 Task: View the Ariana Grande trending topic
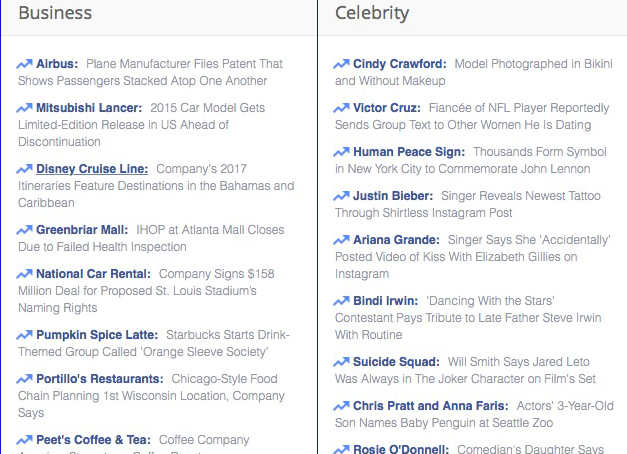396,240
